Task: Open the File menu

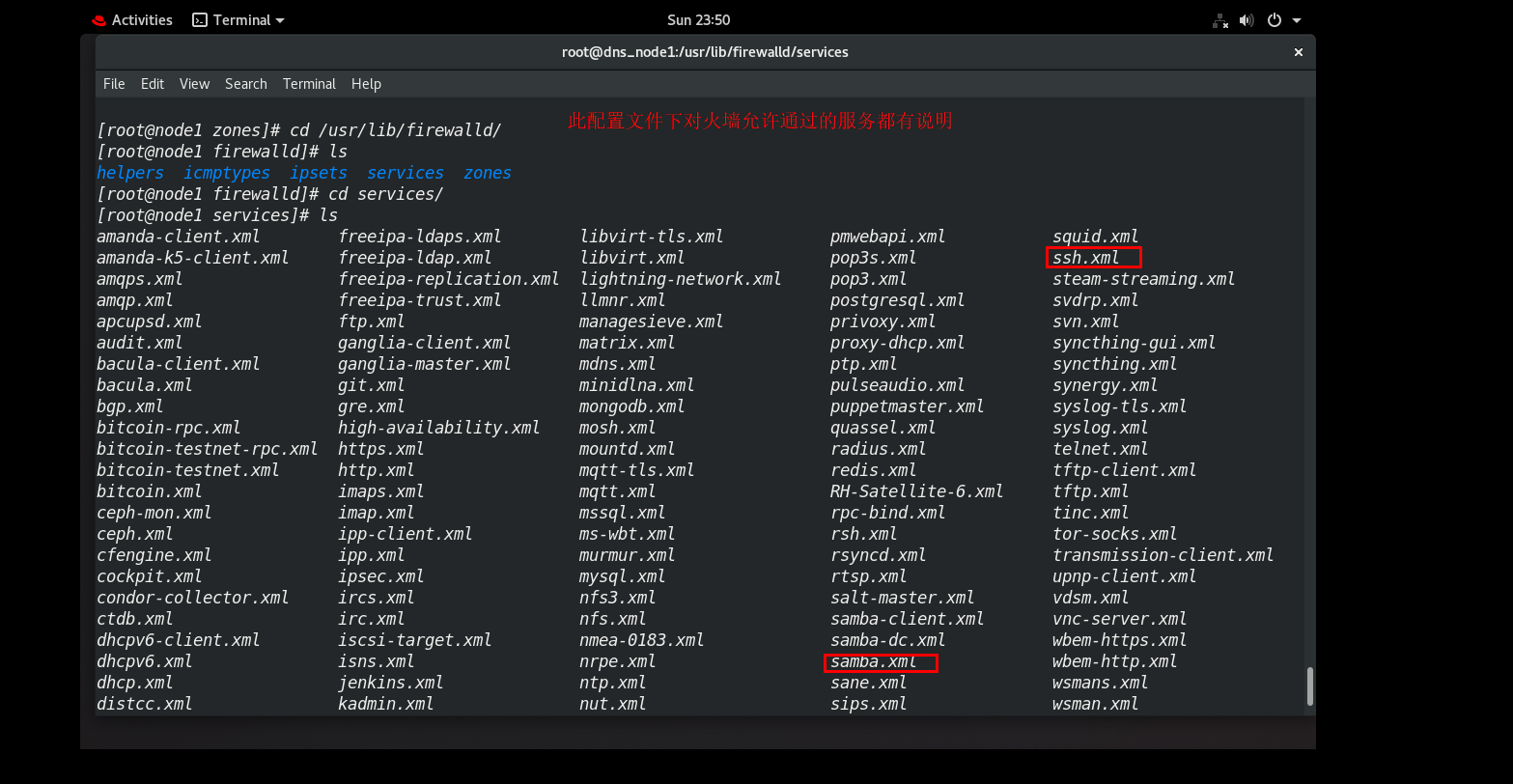Action: pyautogui.click(x=114, y=84)
